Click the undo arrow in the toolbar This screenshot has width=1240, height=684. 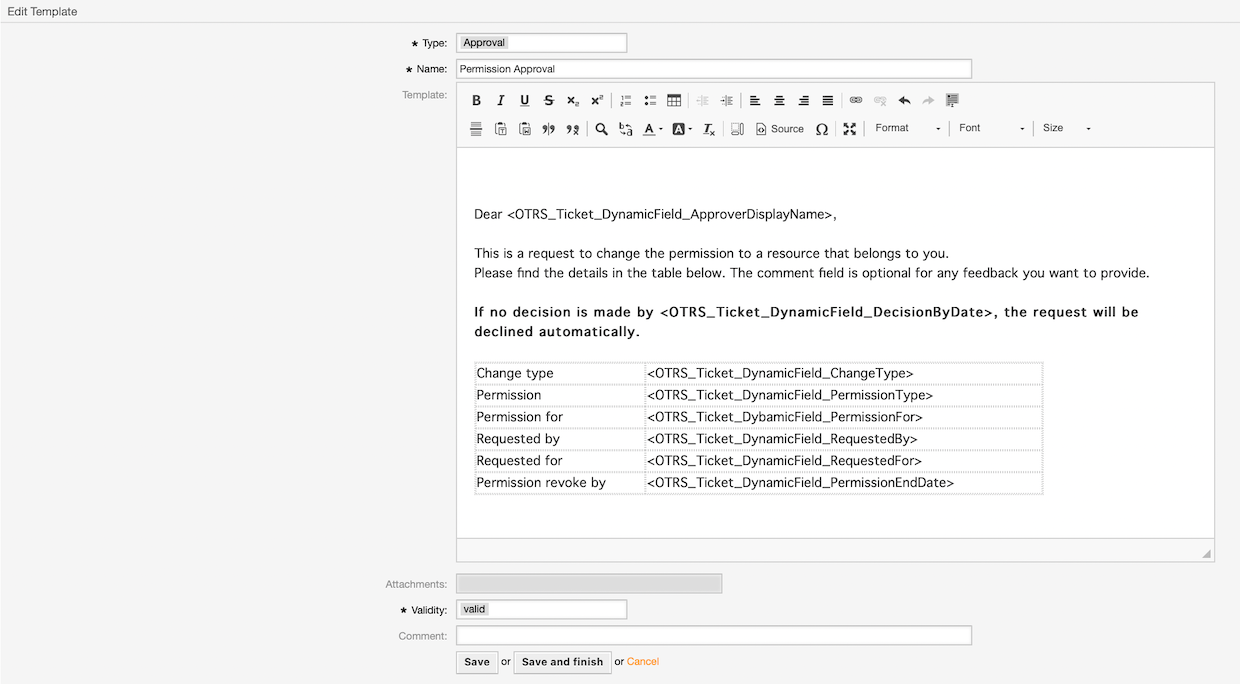(x=904, y=101)
